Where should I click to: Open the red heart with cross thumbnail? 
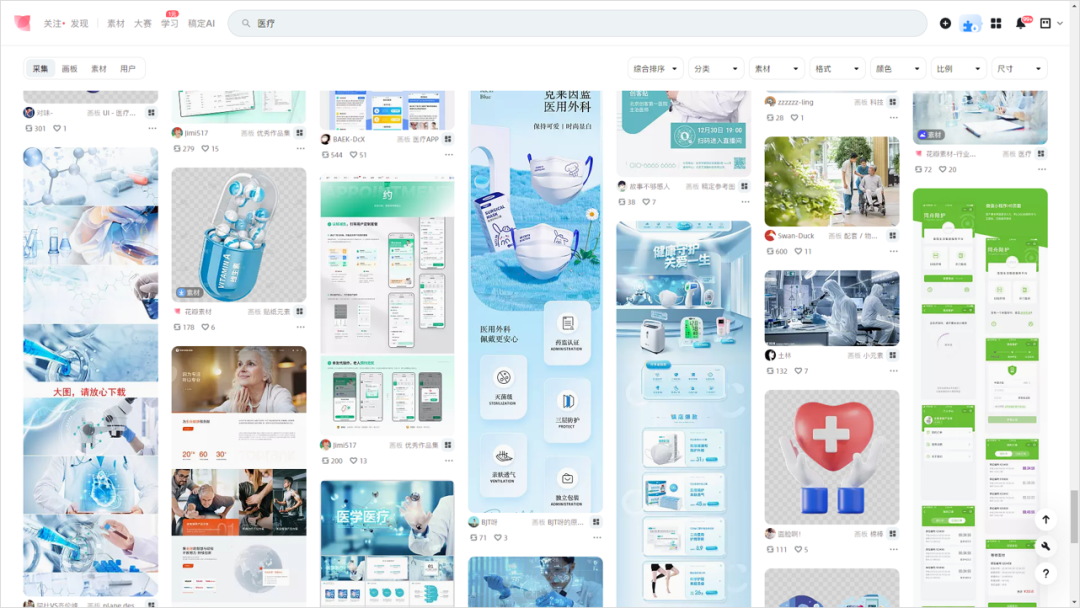point(831,457)
